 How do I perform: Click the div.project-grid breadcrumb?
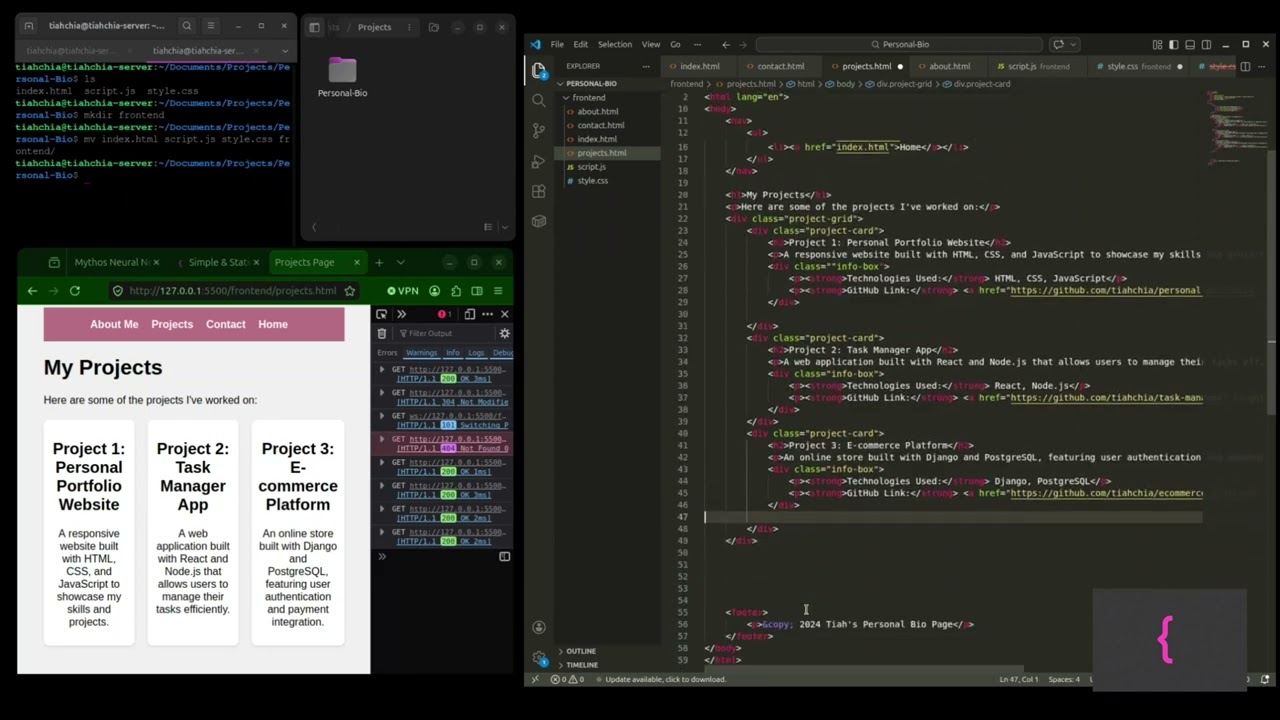(904, 84)
